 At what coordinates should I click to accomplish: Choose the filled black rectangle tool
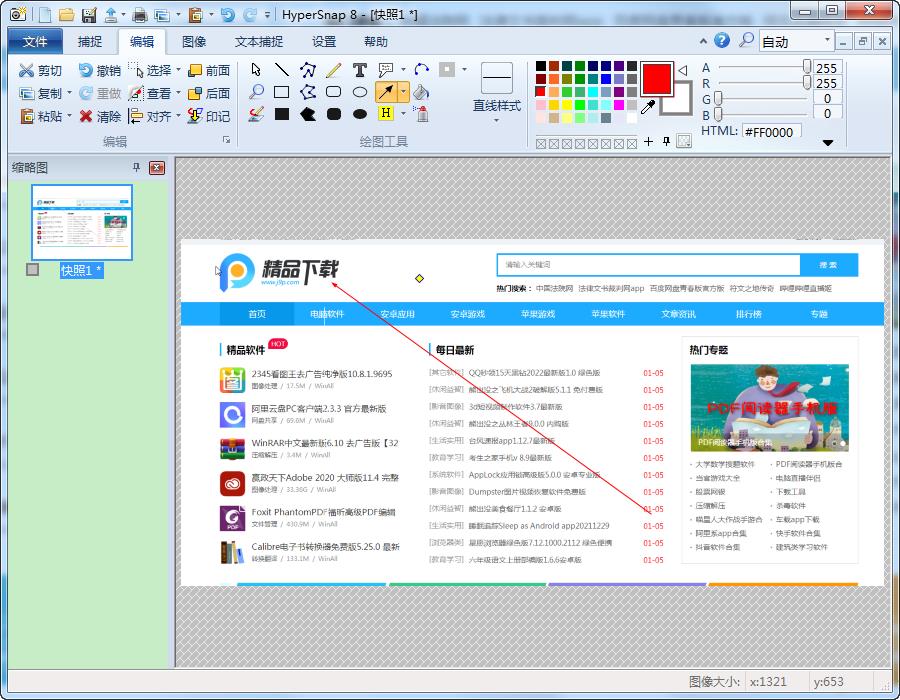[x=282, y=114]
